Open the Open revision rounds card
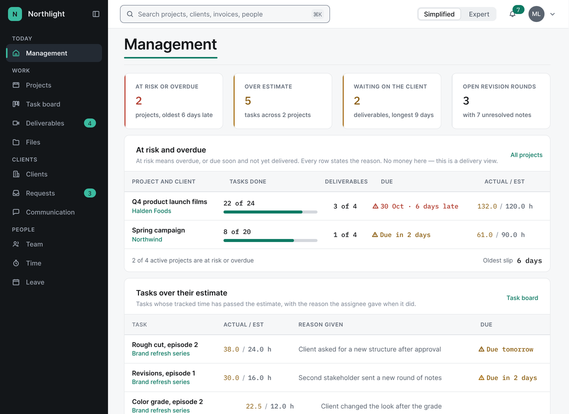This screenshot has height=414, width=569. (501, 101)
